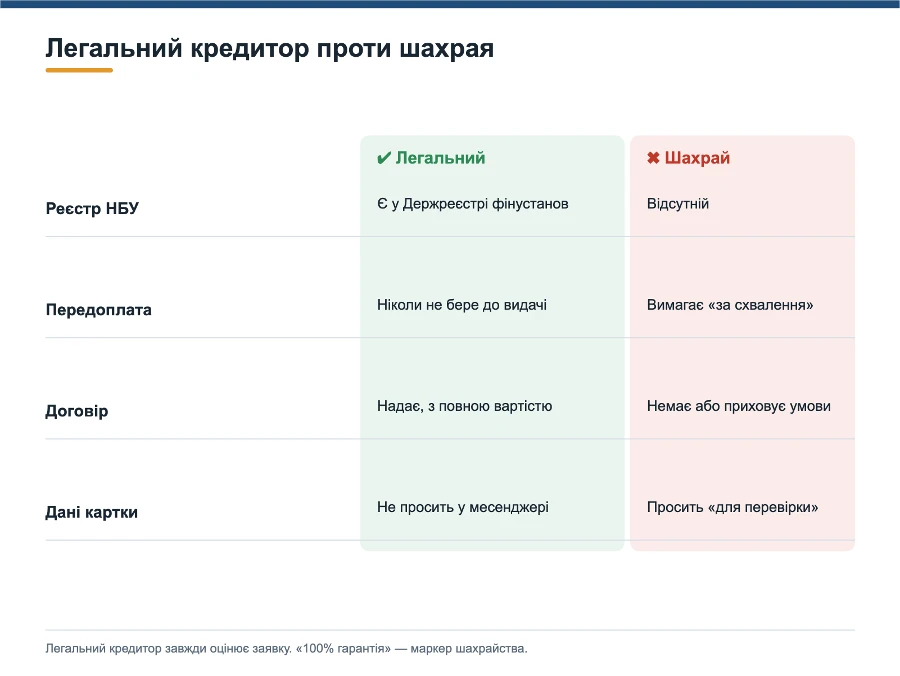This screenshot has width=900, height=676.
Task: Click the green checkmark icon beside 'Легальний'
Action: (x=383, y=158)
